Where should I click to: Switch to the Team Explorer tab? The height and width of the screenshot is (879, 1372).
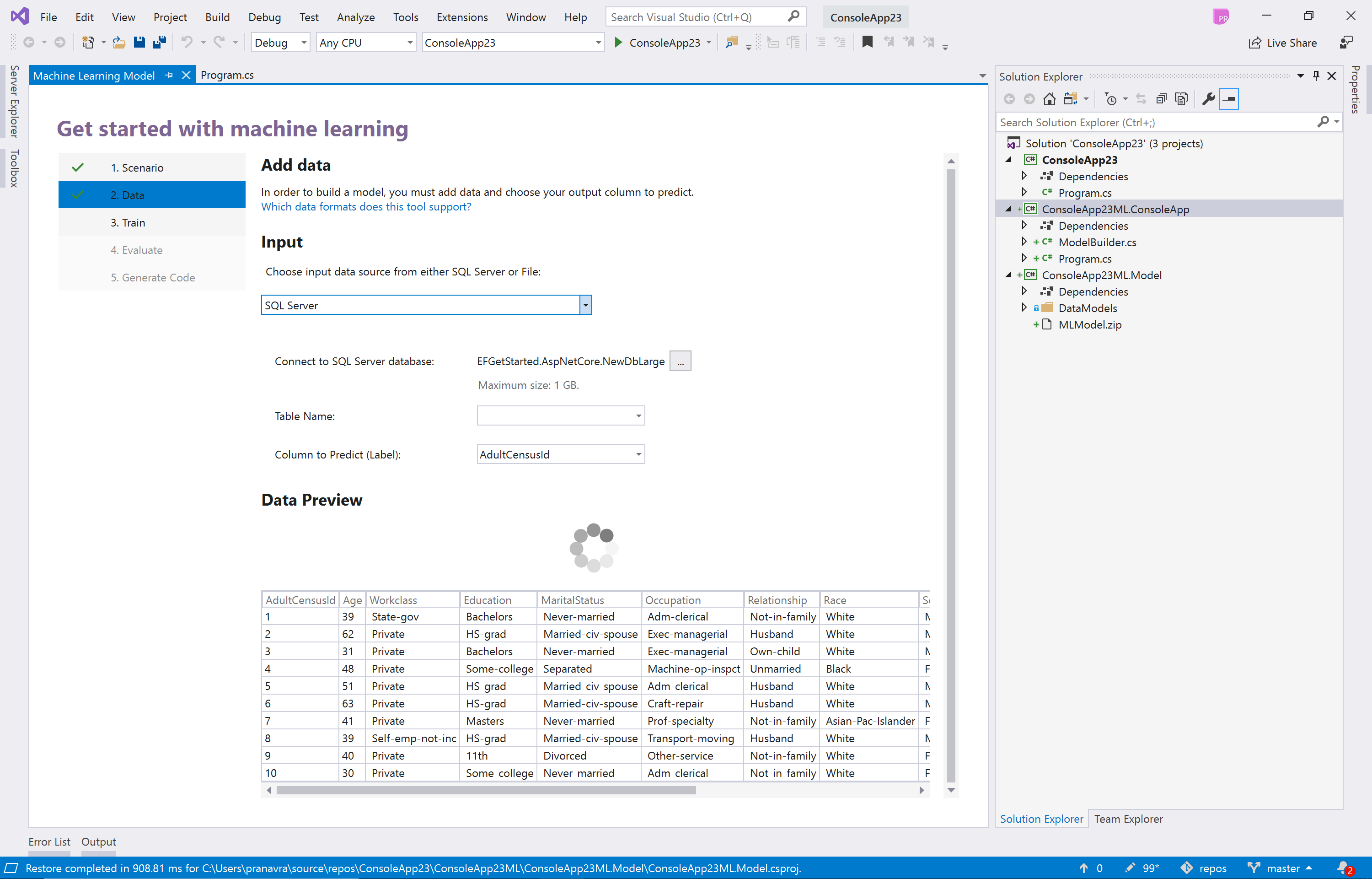(x=1128, y=819)
